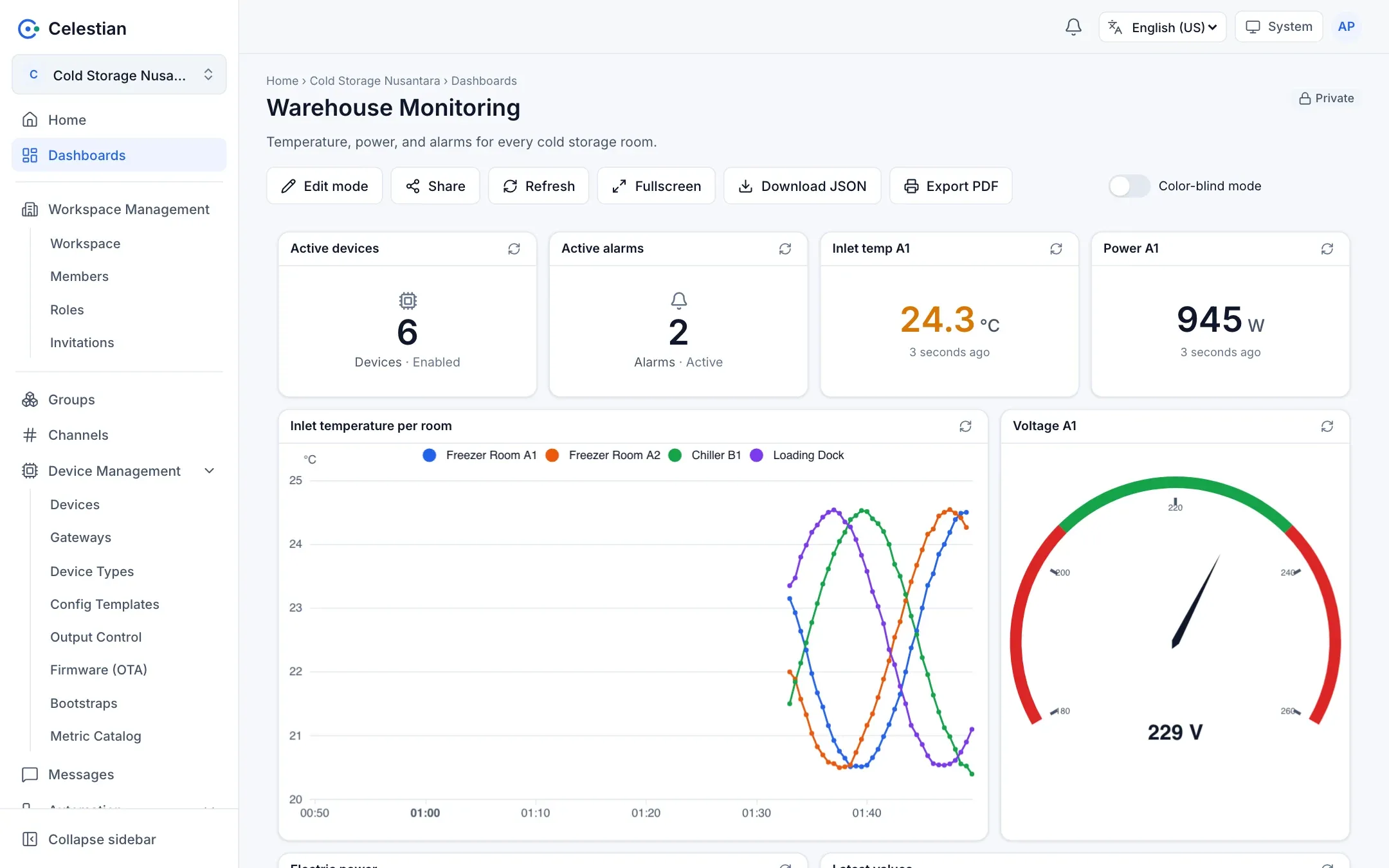This screenshot has width=1389, height=868.
Task: Click the bell icon in Active alarms card
Action: (x=679, y=301)
